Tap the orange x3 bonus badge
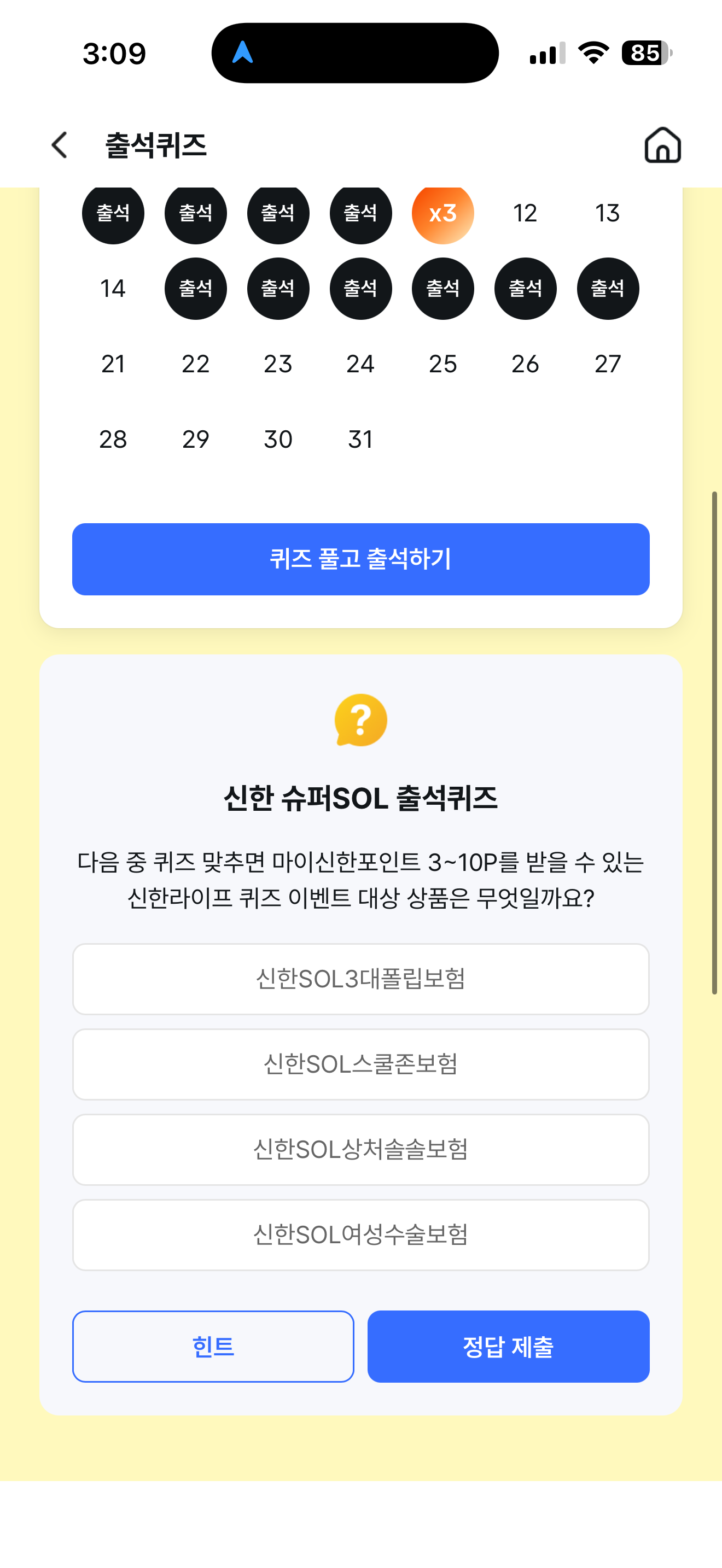The image size is (722, 1568). (x=442, y=213)
